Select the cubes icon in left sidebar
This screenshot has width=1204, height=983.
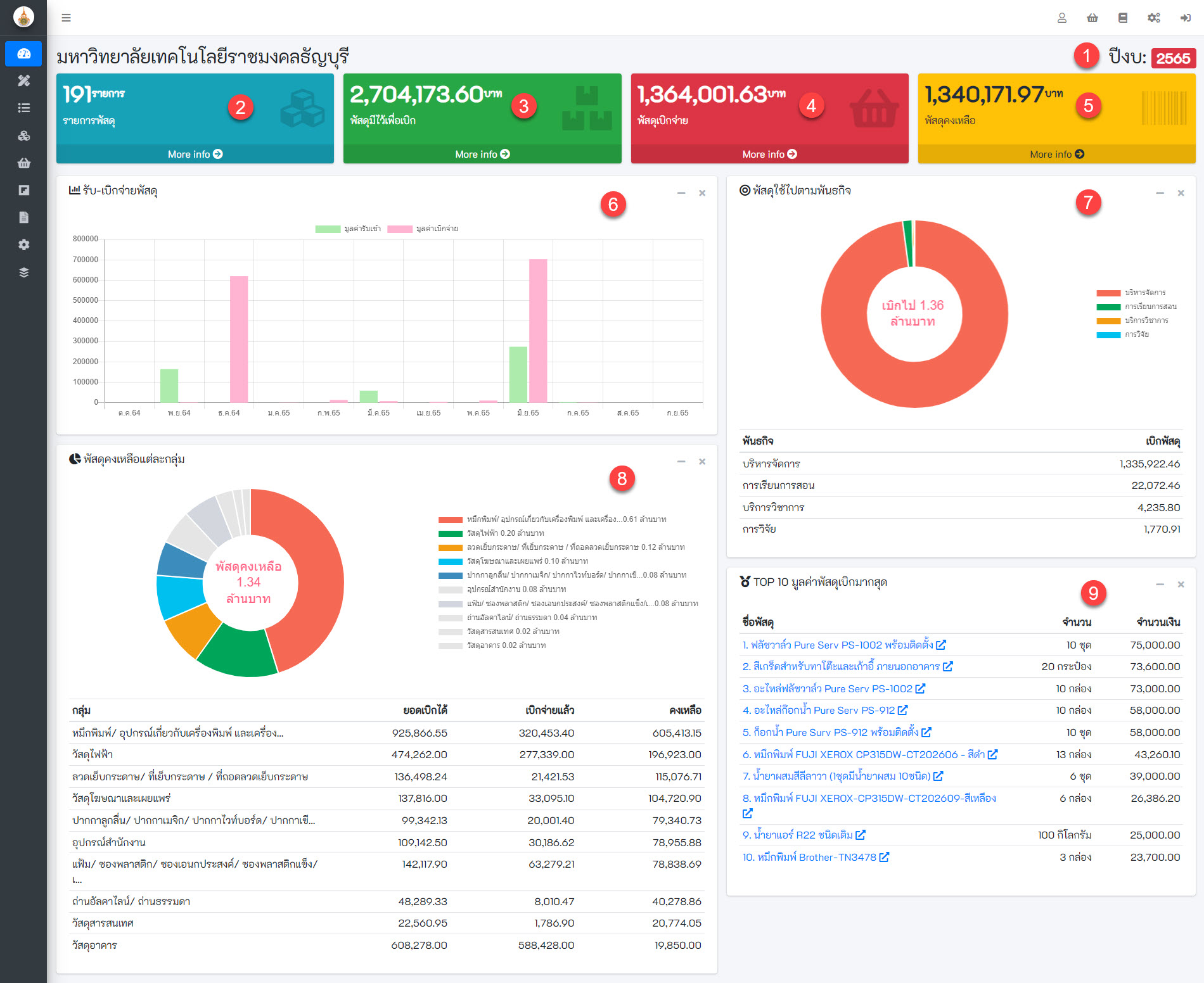tap(24, 136)
